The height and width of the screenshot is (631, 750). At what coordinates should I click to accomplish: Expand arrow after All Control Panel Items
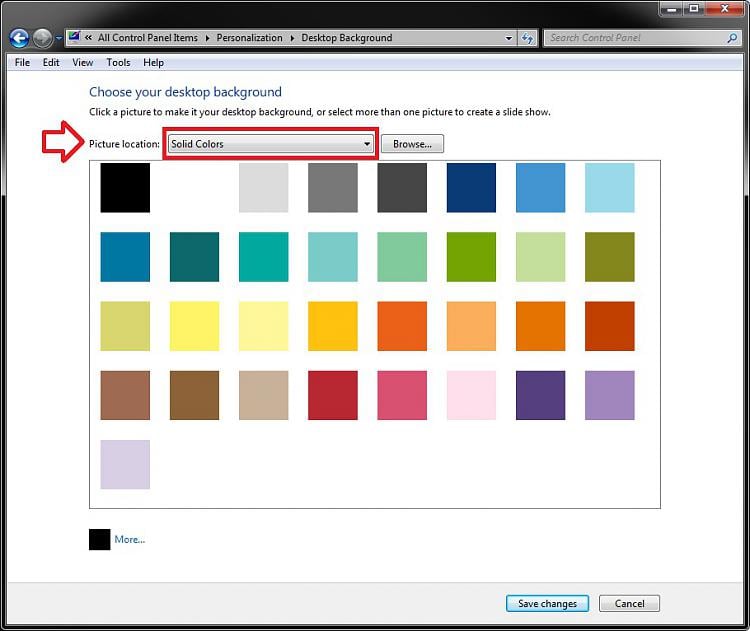coord(208,38)
